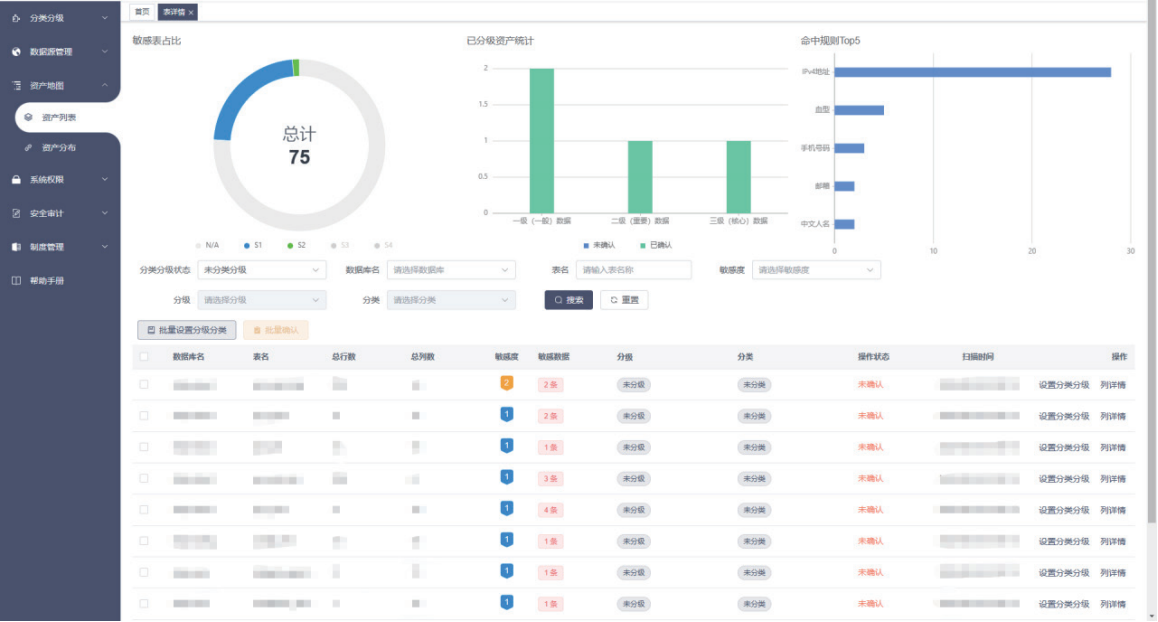Click the 制度管理 sidebar icon
1158x622 pixels.
click(x=16, y=247)
